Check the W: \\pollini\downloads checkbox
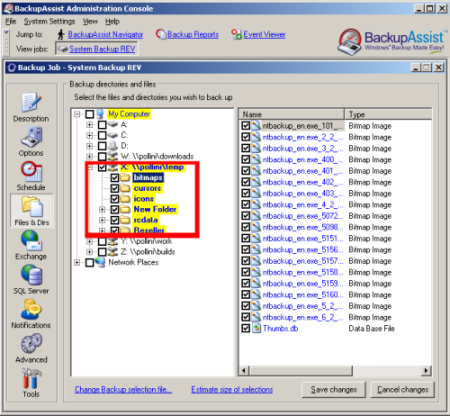This screenshot has height=416, width=450. (x=102, y=157)
